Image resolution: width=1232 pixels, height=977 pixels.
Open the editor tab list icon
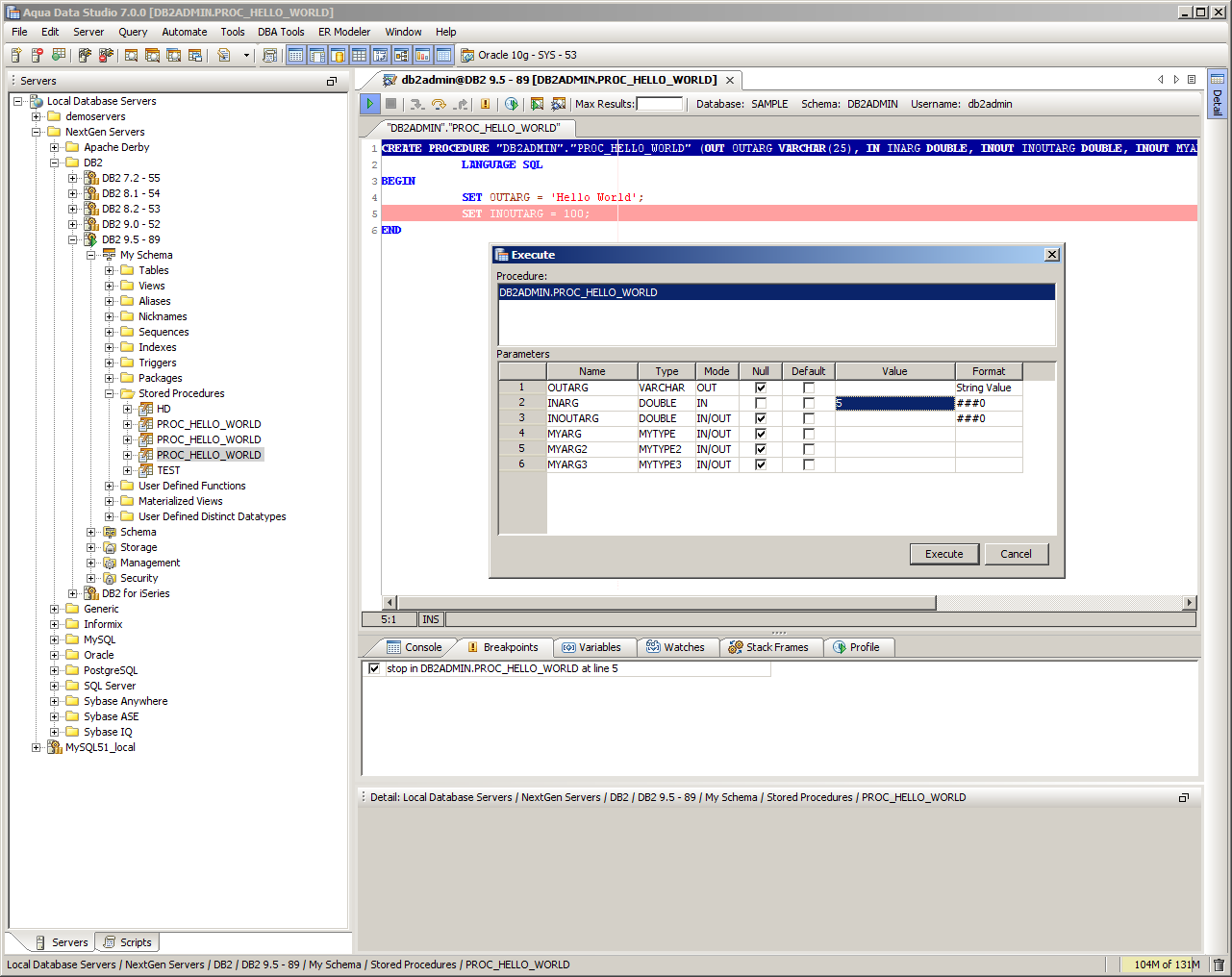(1192, 80)
